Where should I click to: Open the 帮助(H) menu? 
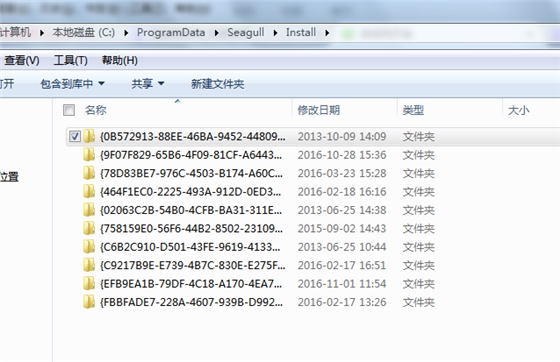(x=120, y=60)
